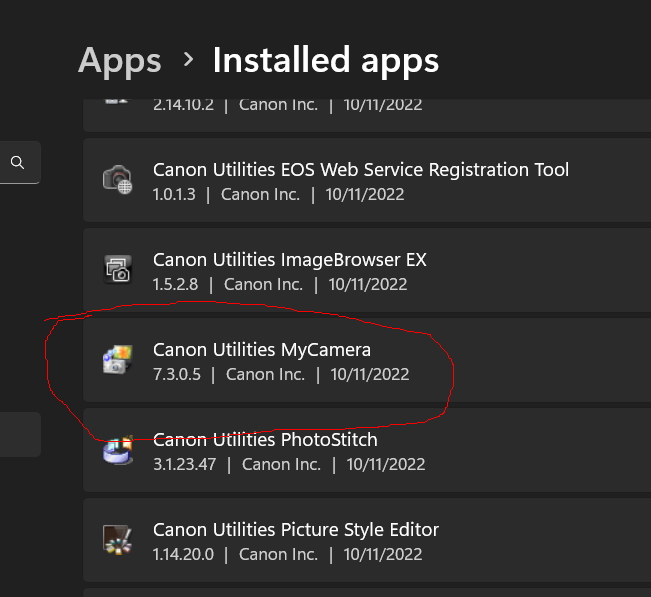This screenshot has height=597, width=651.
Task: Click the PhotoStitch app icon
Action: click(x=117, y=451)
